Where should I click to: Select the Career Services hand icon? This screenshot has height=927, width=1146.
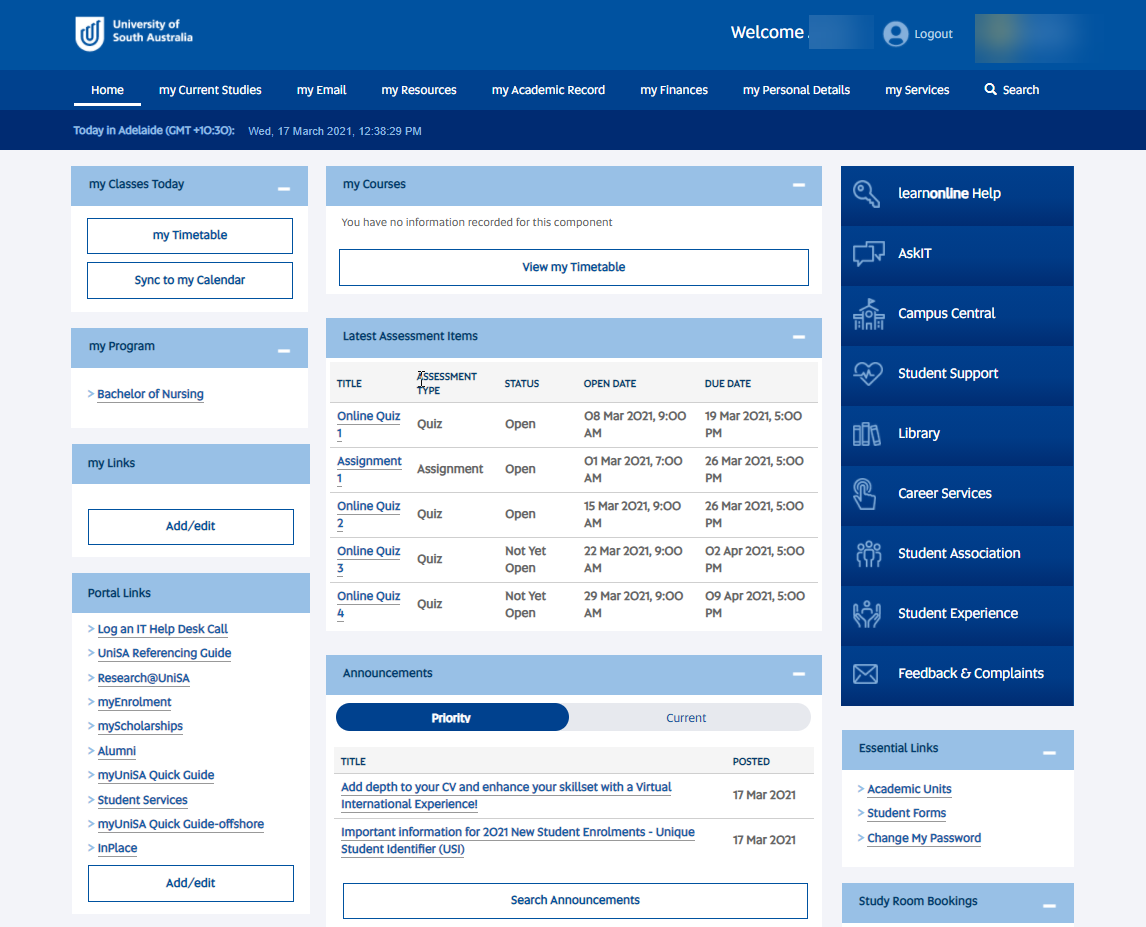(867, 493)
